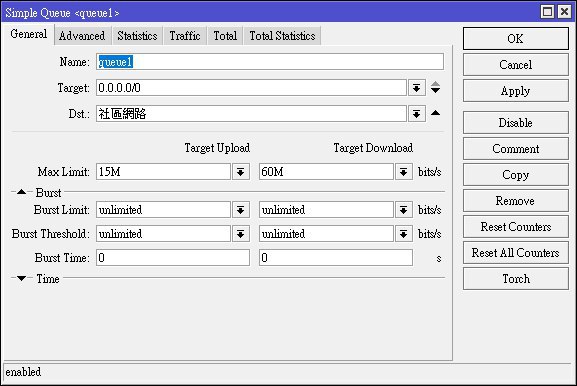Click Burst Time download field
The image size is (577, 386).
(336, 258)
